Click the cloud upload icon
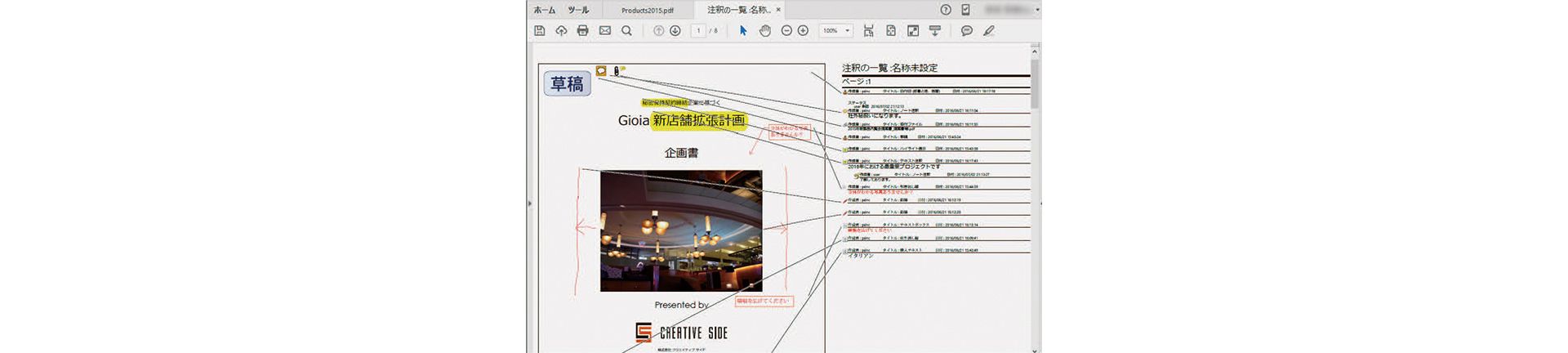This screenshot has width=1568, height=353. tap(561, 30)
